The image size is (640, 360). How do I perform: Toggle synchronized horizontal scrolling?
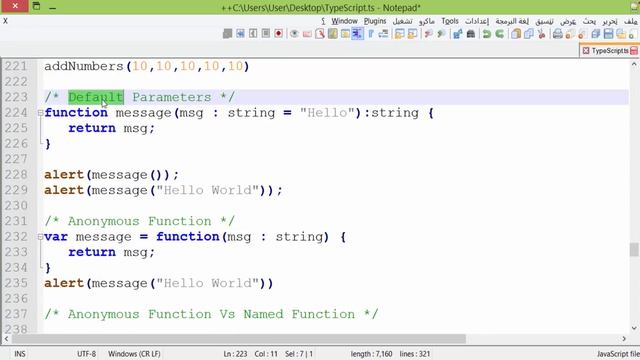pos(399,34)
